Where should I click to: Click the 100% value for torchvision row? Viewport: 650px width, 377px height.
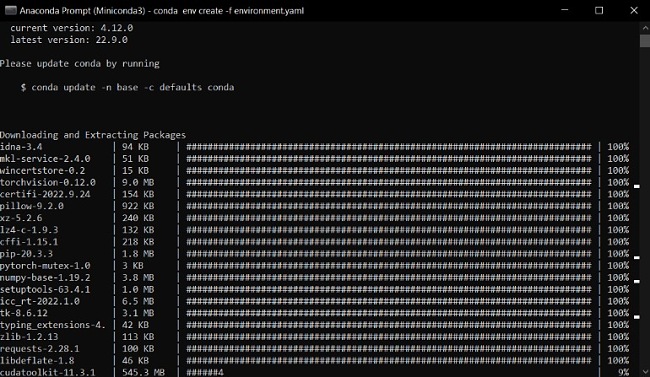(618, 182)
